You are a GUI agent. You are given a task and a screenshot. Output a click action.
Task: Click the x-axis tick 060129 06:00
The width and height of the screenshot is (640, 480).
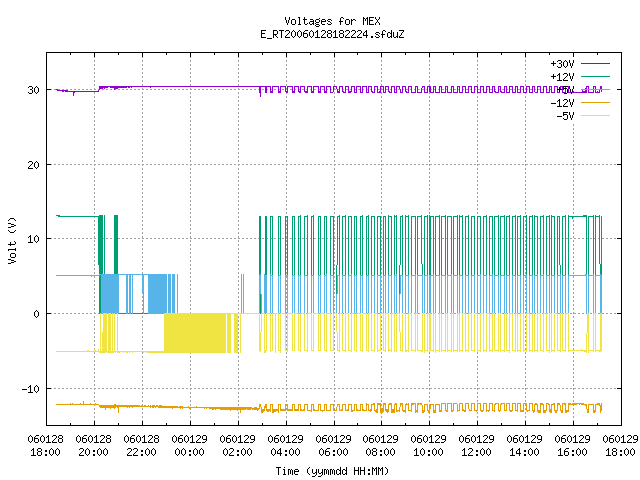coord(333,446)
